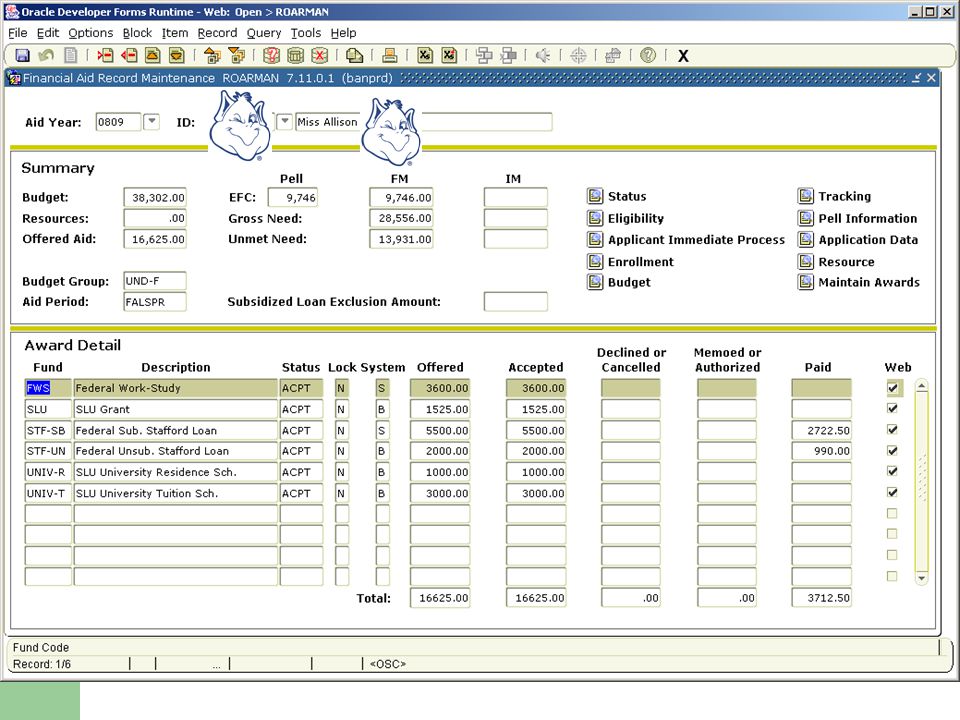Check Web checkbox in last empty row

pos(892,576)
